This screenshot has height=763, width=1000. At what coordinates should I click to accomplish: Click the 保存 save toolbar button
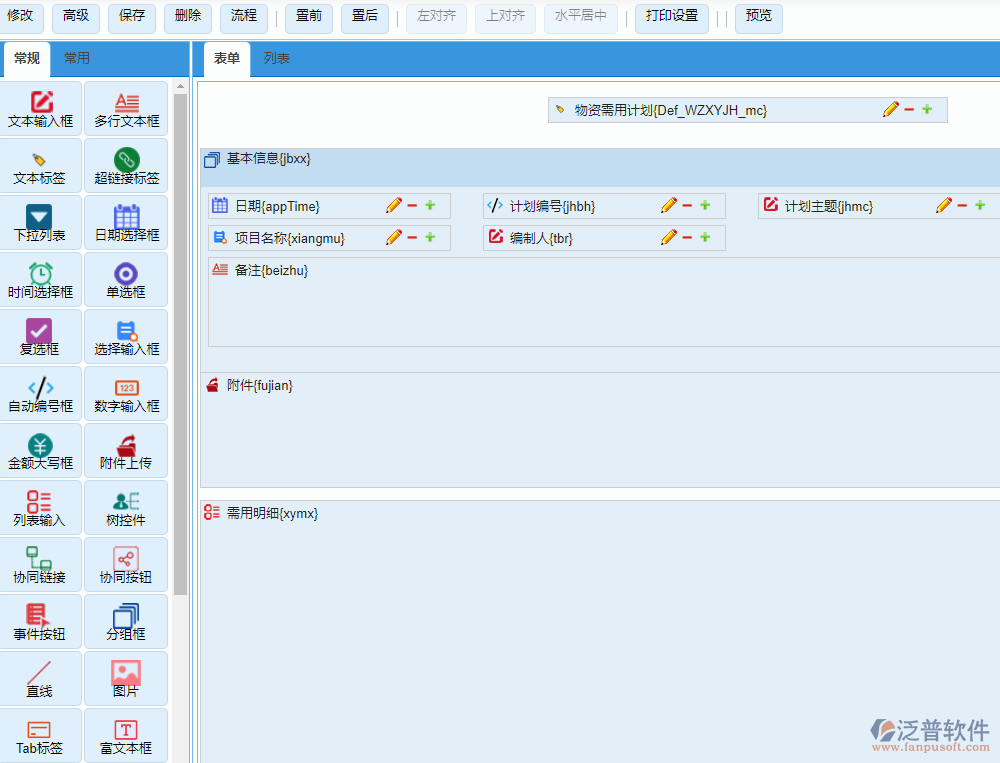[x=131, y=18]
